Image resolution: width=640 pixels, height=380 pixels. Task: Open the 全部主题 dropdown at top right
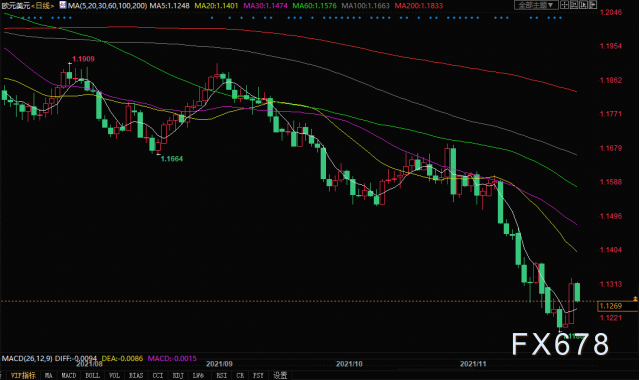pos(536,5)
